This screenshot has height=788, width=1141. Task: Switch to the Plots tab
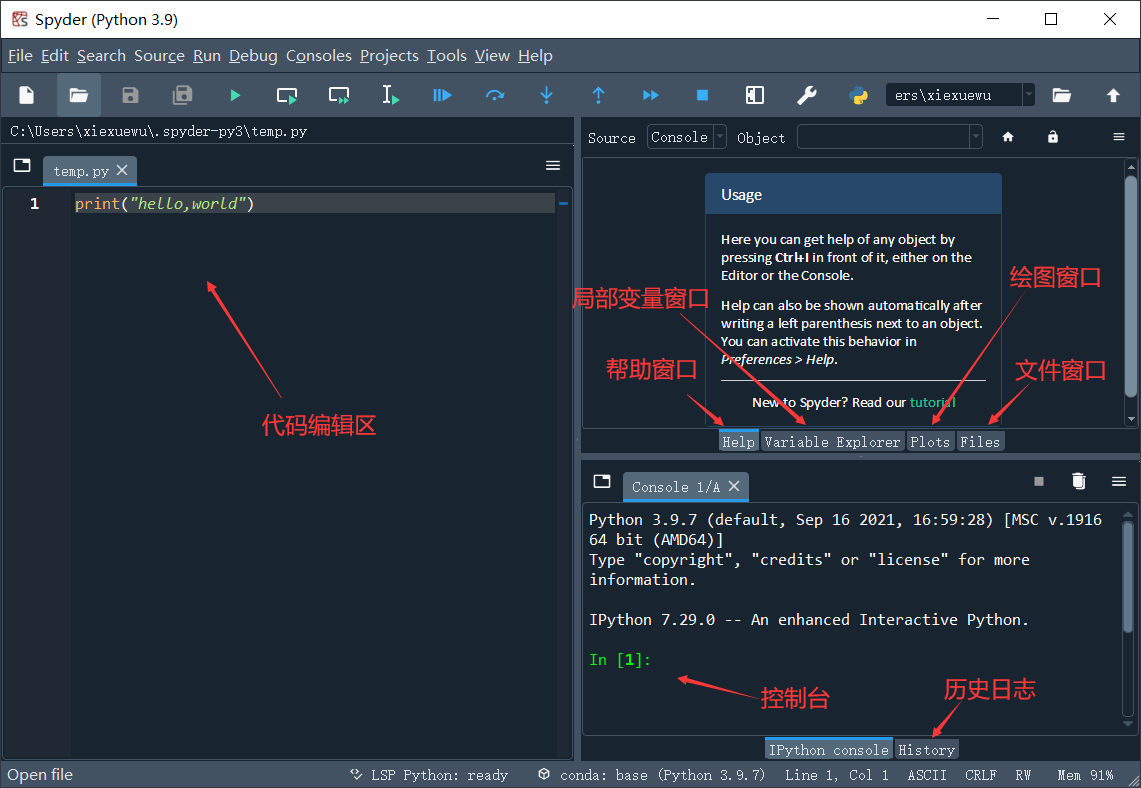tap(930, 442)
